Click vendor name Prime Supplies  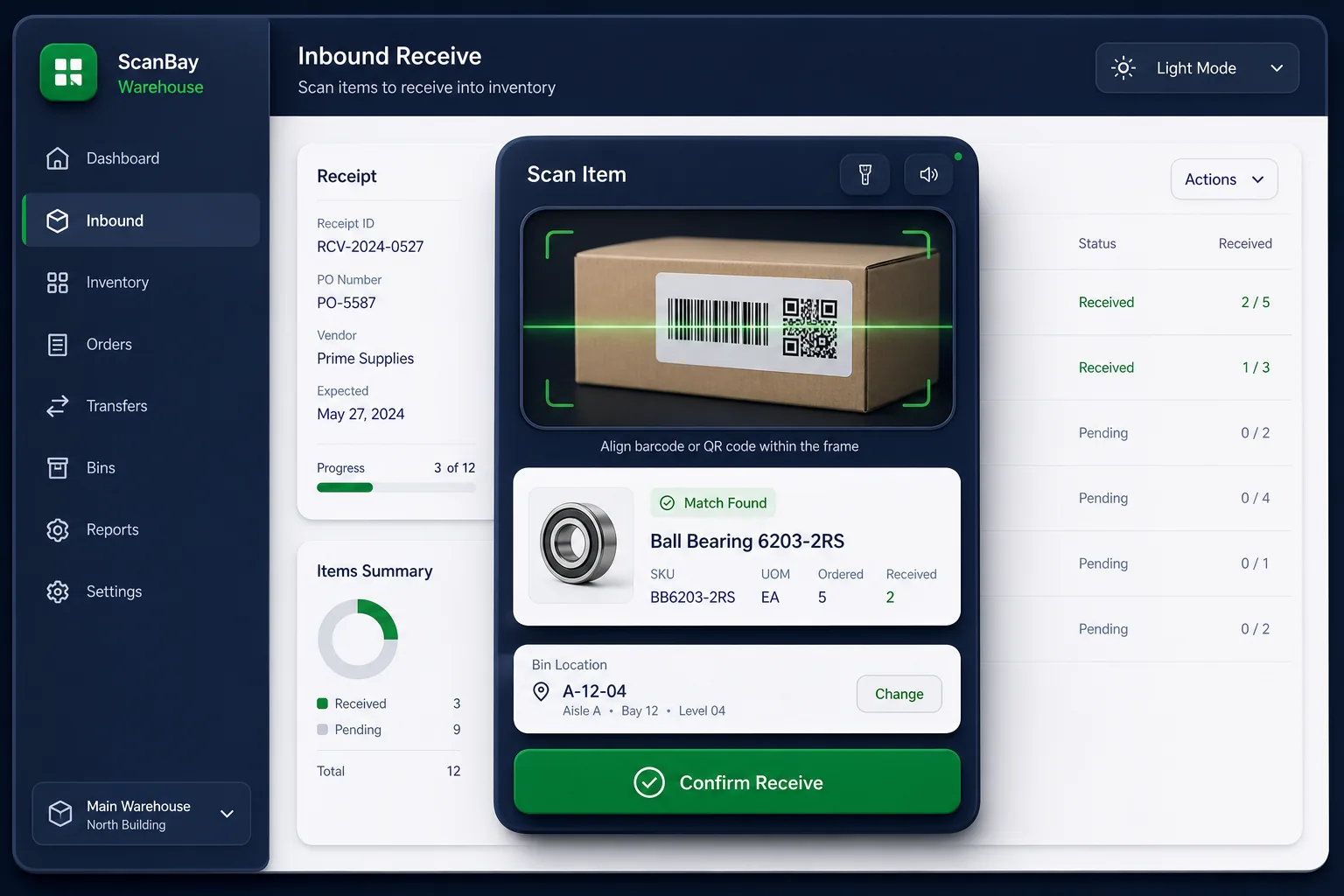tap(366, 359)
